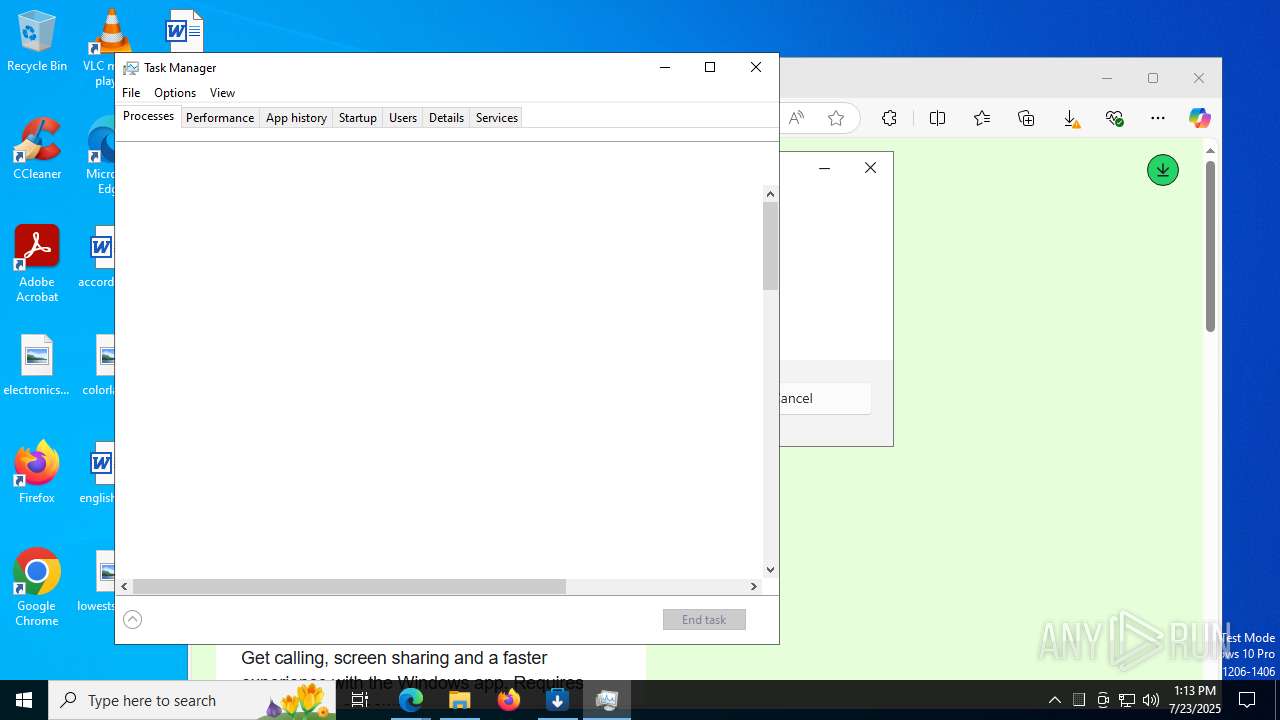Click the End task button
This screenshot has height=720, width=1280.
(x=704, y=620)
